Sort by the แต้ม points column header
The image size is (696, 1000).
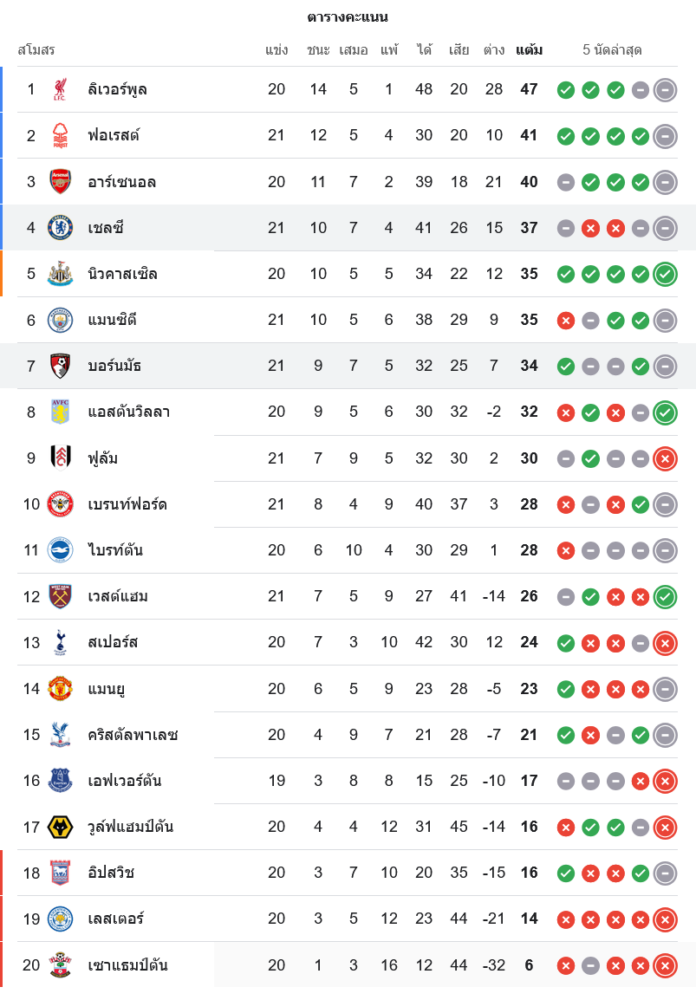(529, 50)
